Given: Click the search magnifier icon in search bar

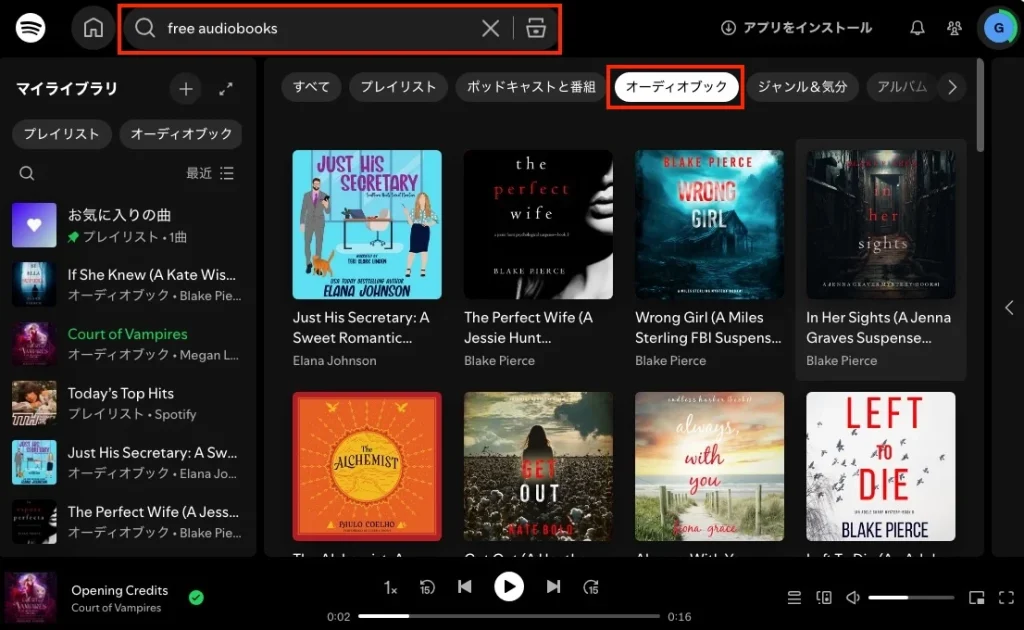Looking at the screenshot, I should pyautogui.click(x=145, y=28).
